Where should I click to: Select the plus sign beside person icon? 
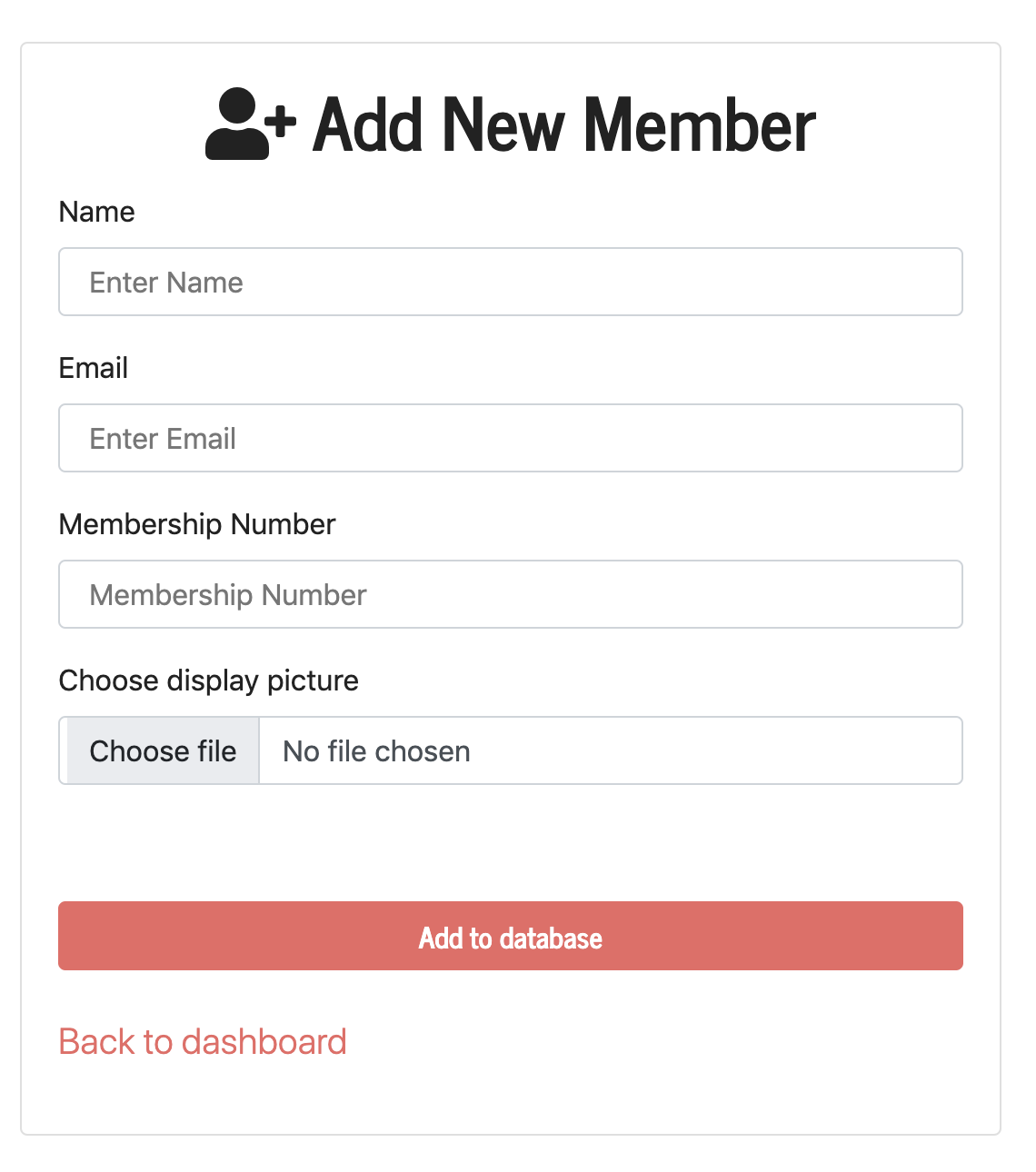tap(284, 121)
